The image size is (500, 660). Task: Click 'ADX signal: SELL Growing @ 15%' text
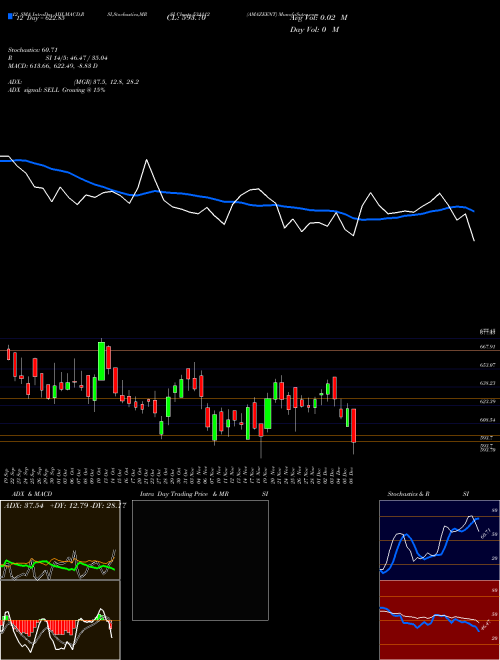coord(56,90)
